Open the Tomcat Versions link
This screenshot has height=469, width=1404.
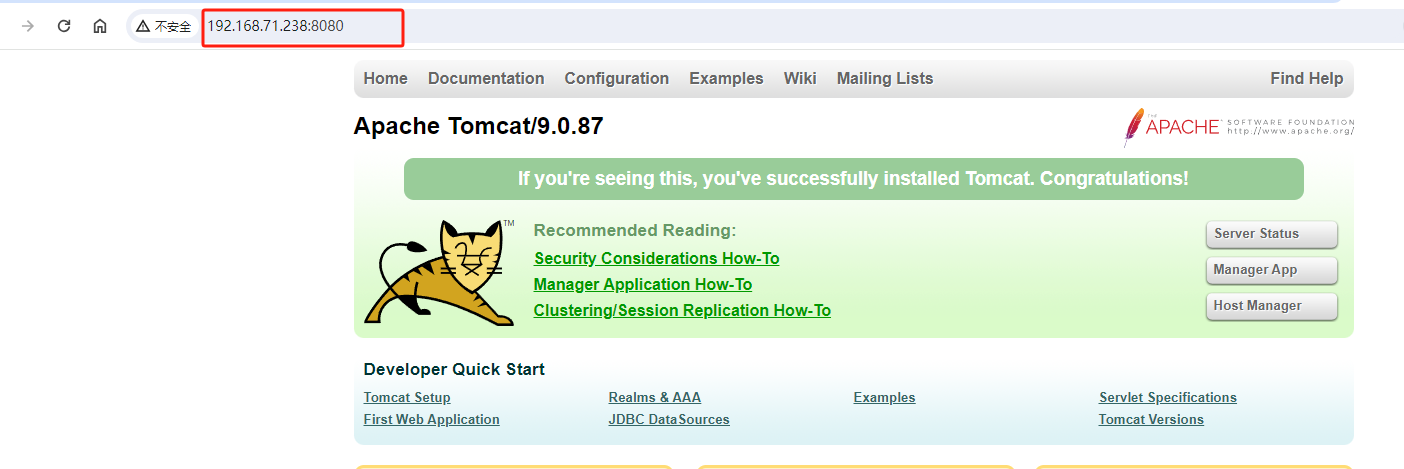1151,420
